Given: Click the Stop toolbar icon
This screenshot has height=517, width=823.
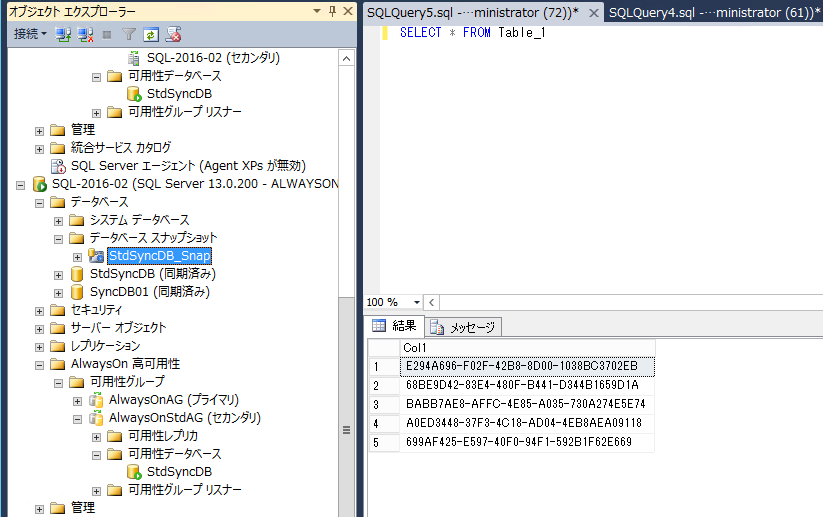Looking at the screenshot, I should tap(107, 35).
